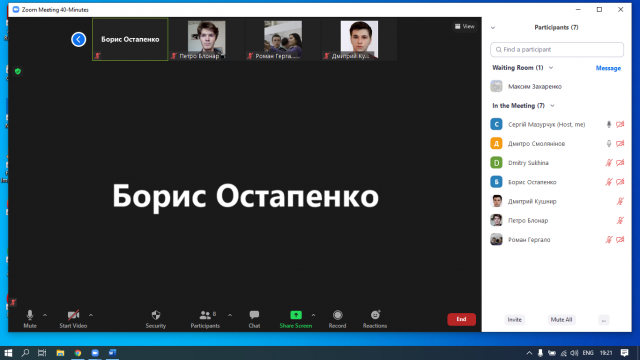
Task: Click muted mic icon for Борис Остапенко row
Action: pos(609,182)
